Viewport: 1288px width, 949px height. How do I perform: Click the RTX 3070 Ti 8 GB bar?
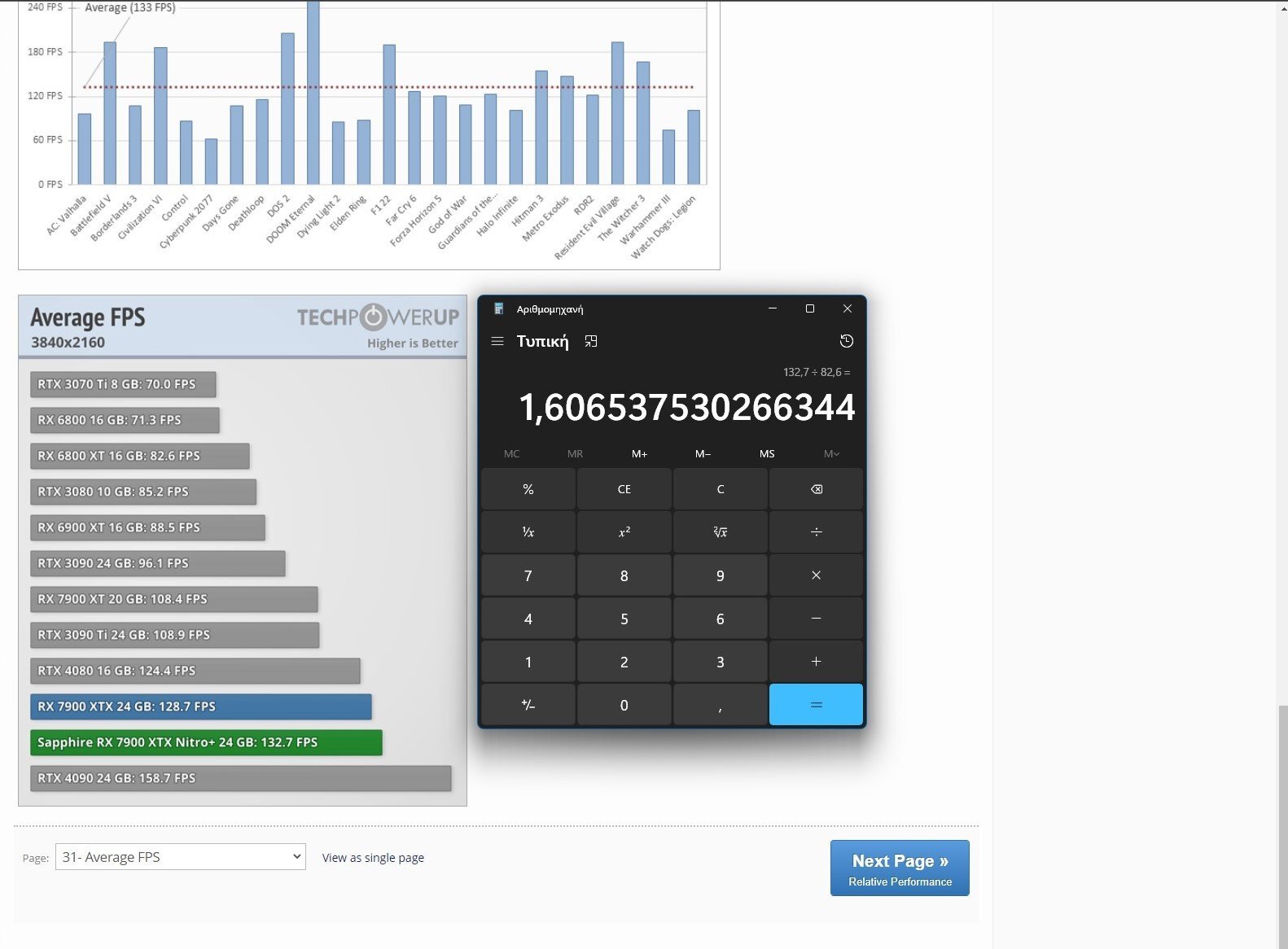[x=123, y=384]
